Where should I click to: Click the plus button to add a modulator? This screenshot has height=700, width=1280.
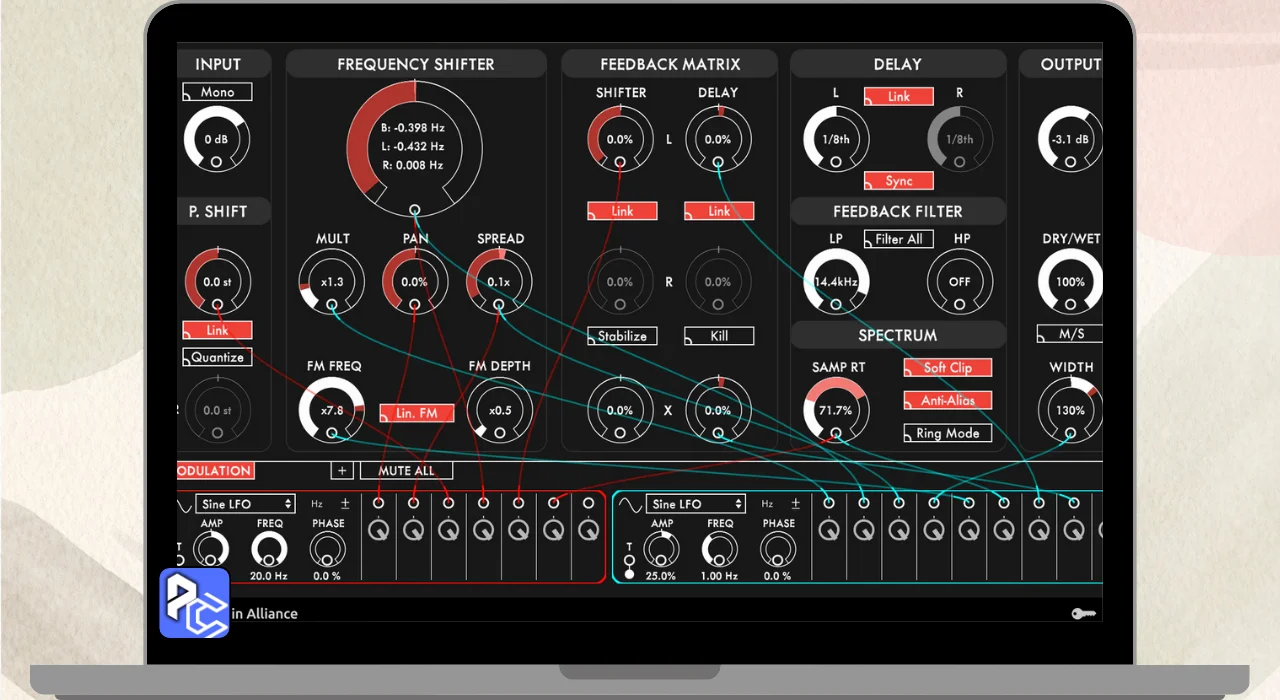342,470
